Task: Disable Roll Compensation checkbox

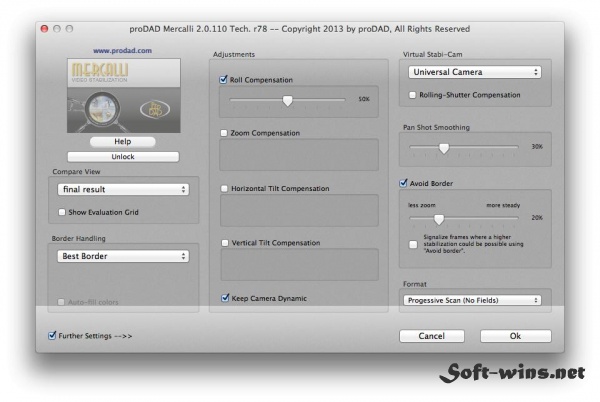Action: (223, 80)
